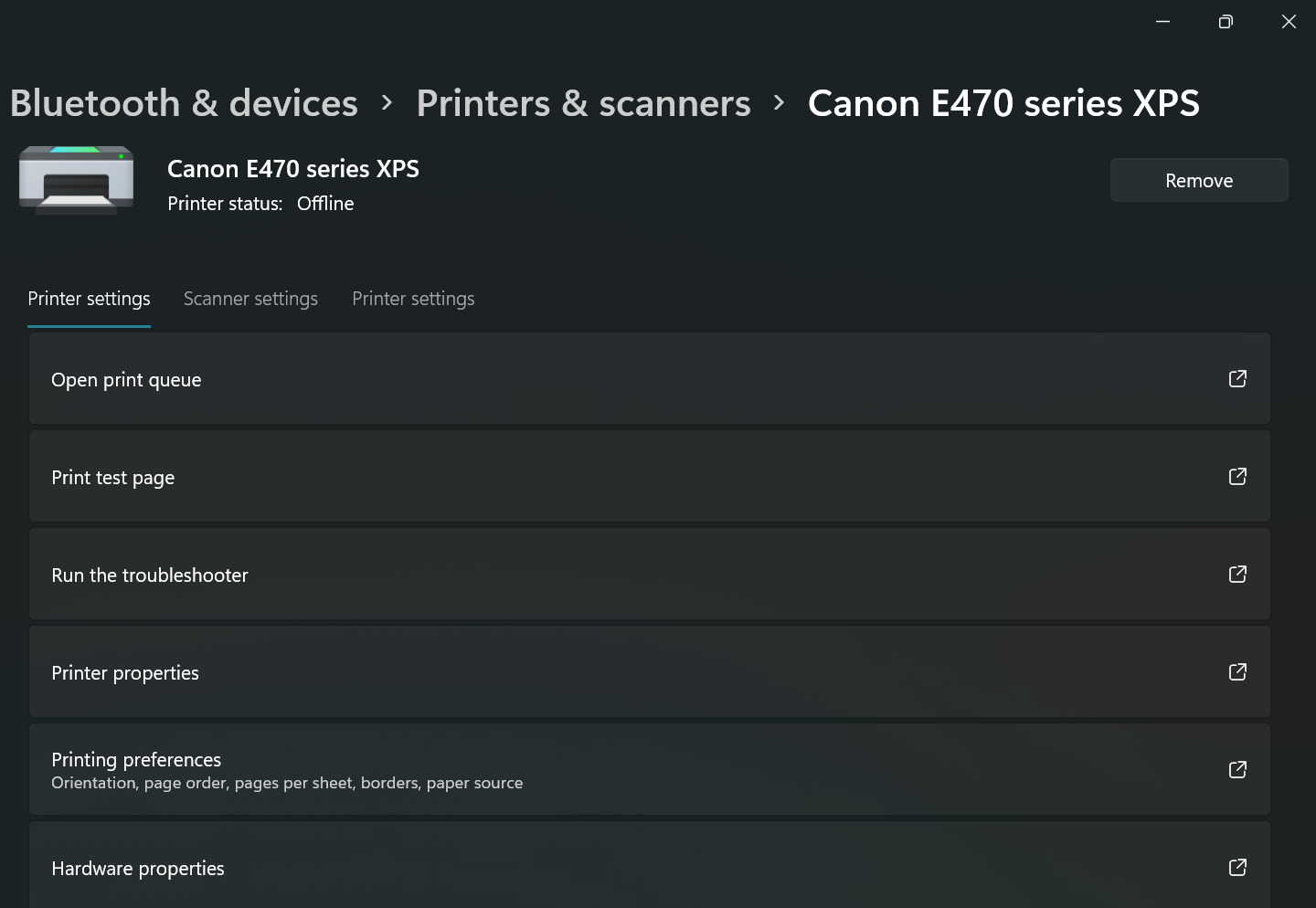Open the second Printer settings tab
Viewport: 1316px width, 908px height.
pos(413,299)
